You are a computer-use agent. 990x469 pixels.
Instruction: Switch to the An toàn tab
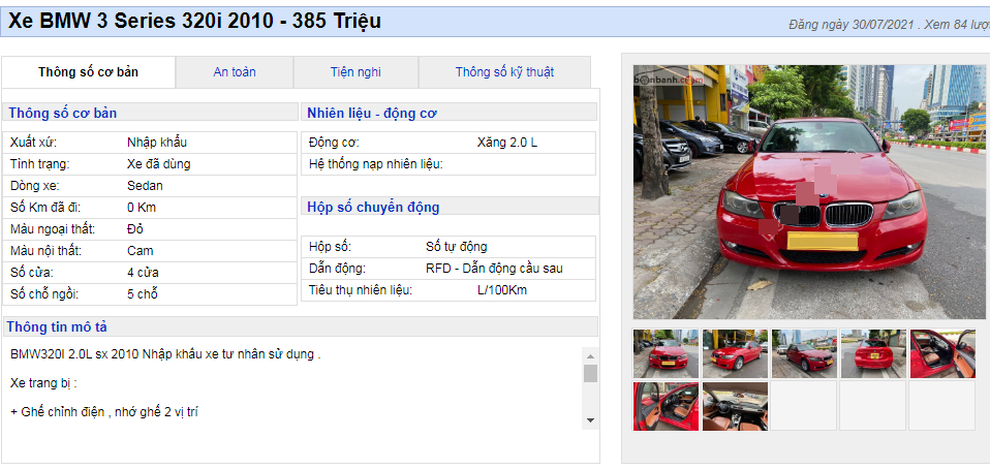[234, 72]
